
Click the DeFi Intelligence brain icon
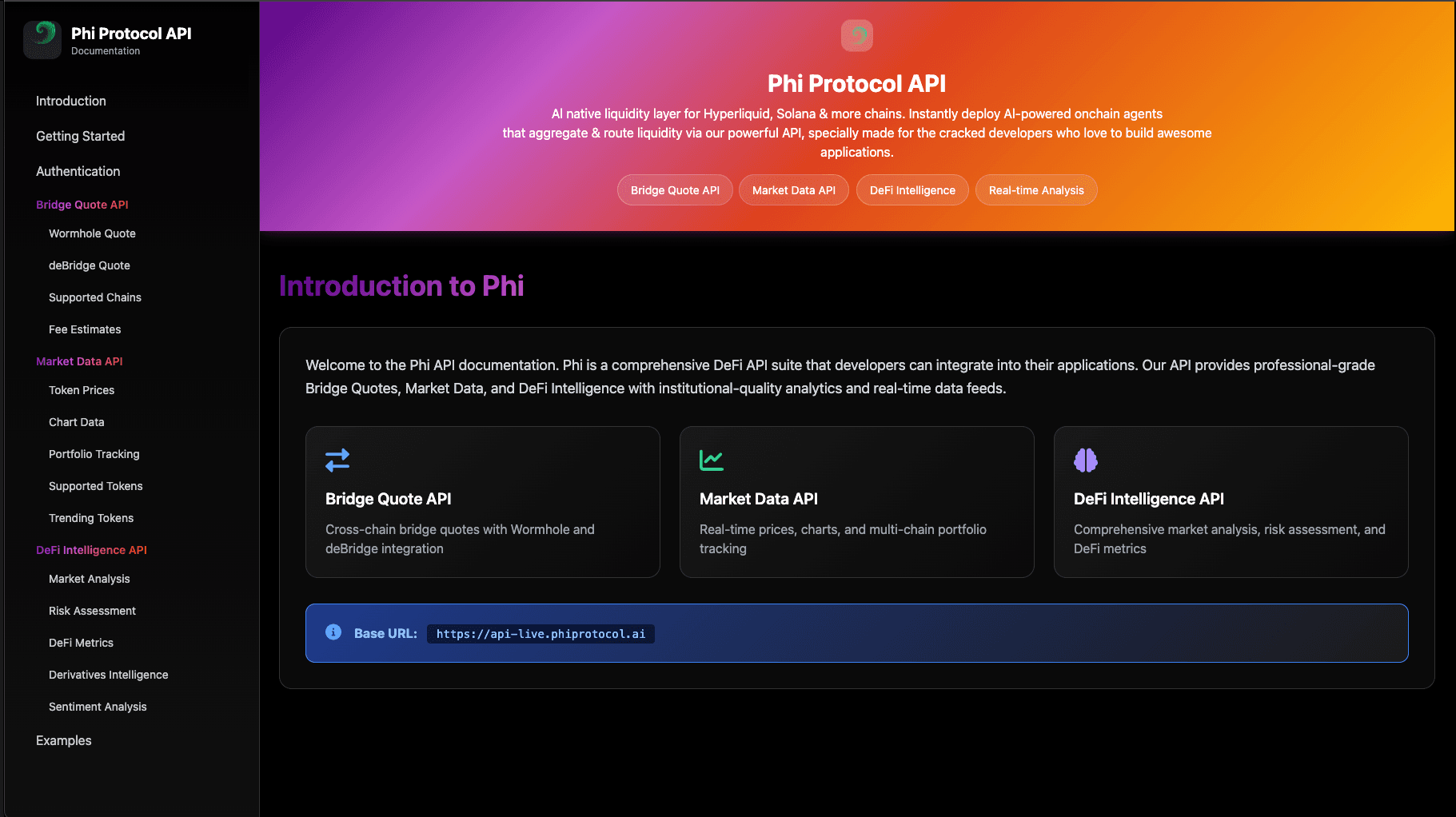[x=1085, y=460]
